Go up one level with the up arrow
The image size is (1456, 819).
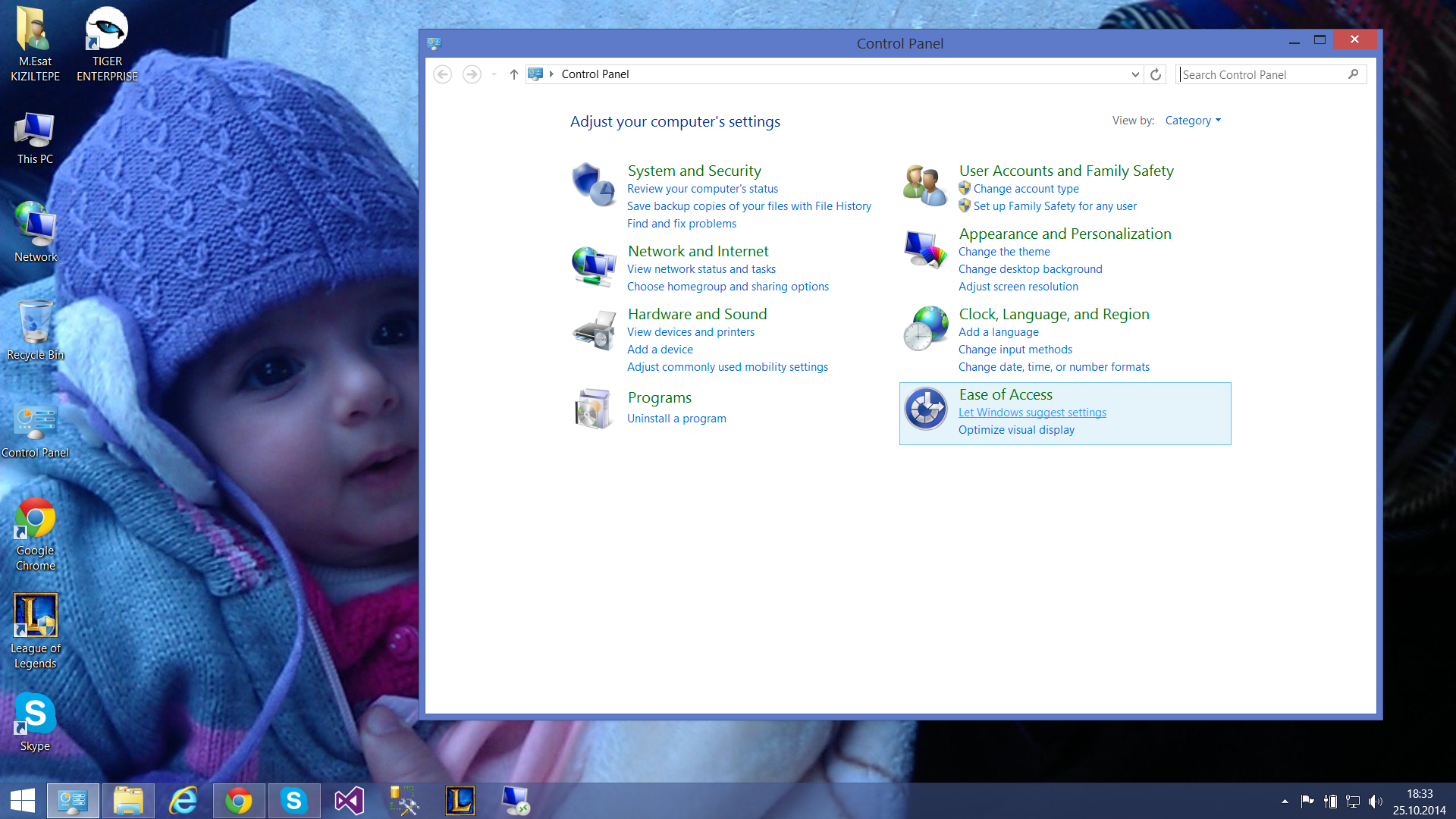click(513, 74)
